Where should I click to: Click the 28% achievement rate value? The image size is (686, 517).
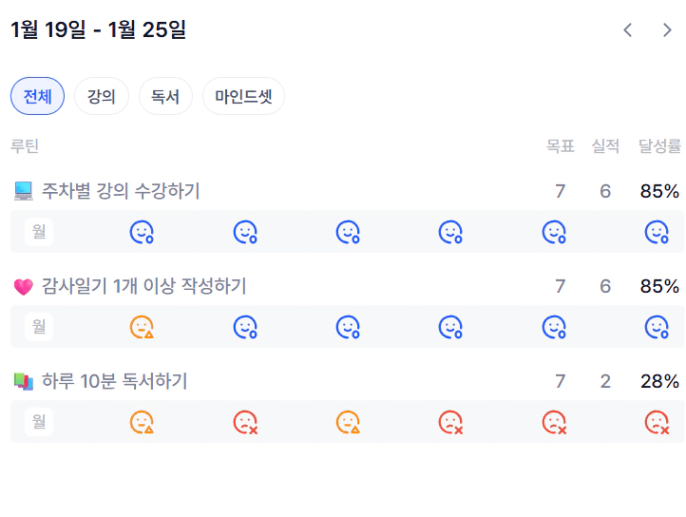[659, 381]
